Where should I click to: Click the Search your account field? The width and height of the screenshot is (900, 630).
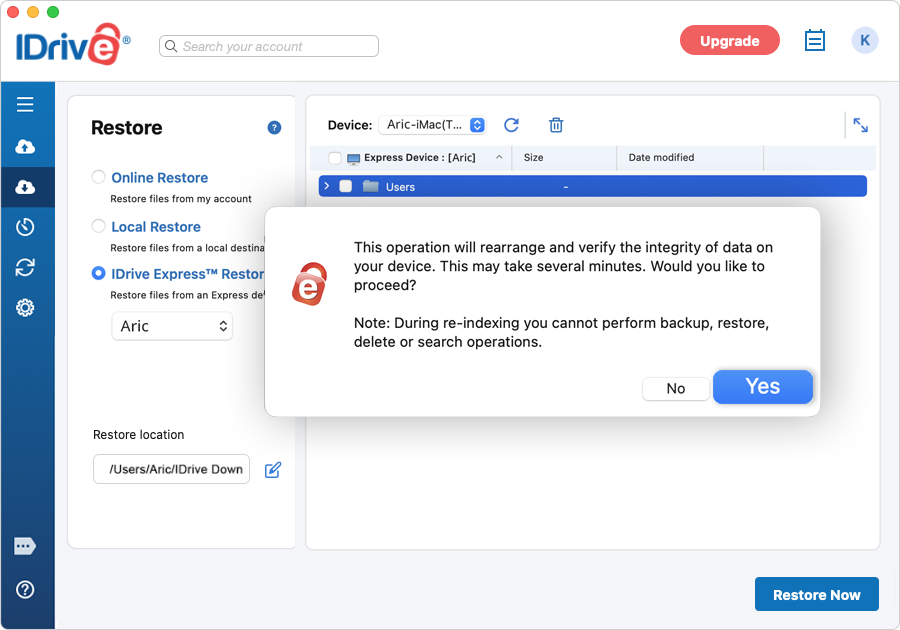click(269, 46)
